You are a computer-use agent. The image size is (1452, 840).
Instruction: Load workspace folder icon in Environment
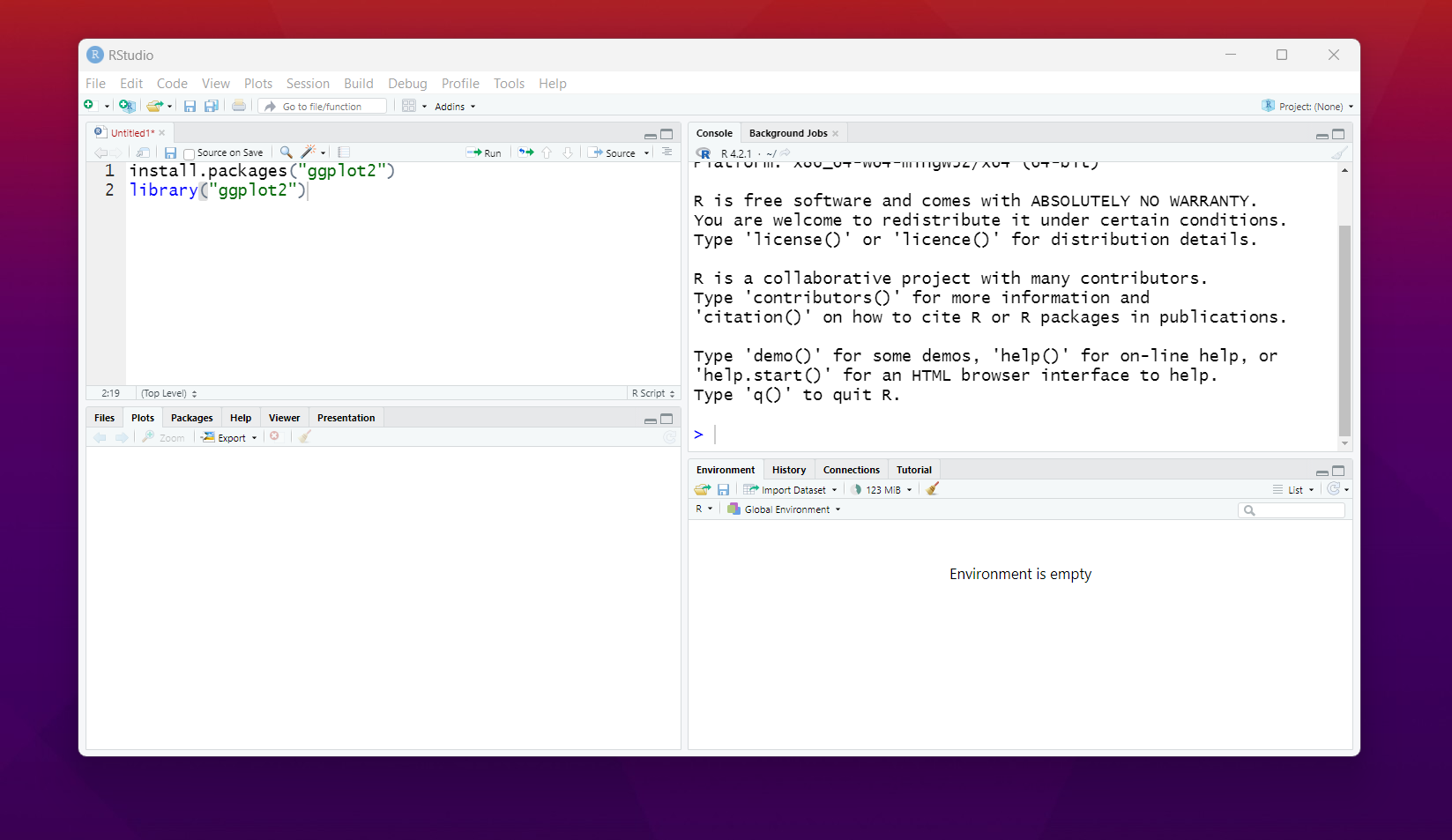[x=702, y=489]
